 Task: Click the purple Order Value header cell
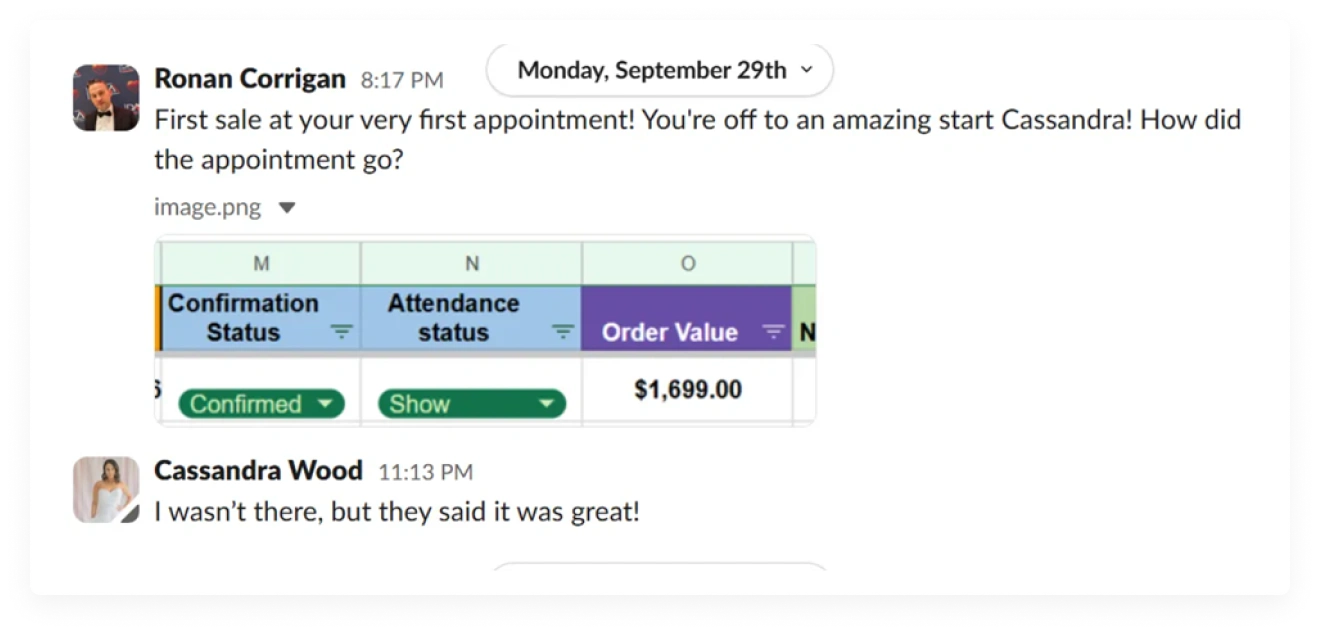coord(687,318)
